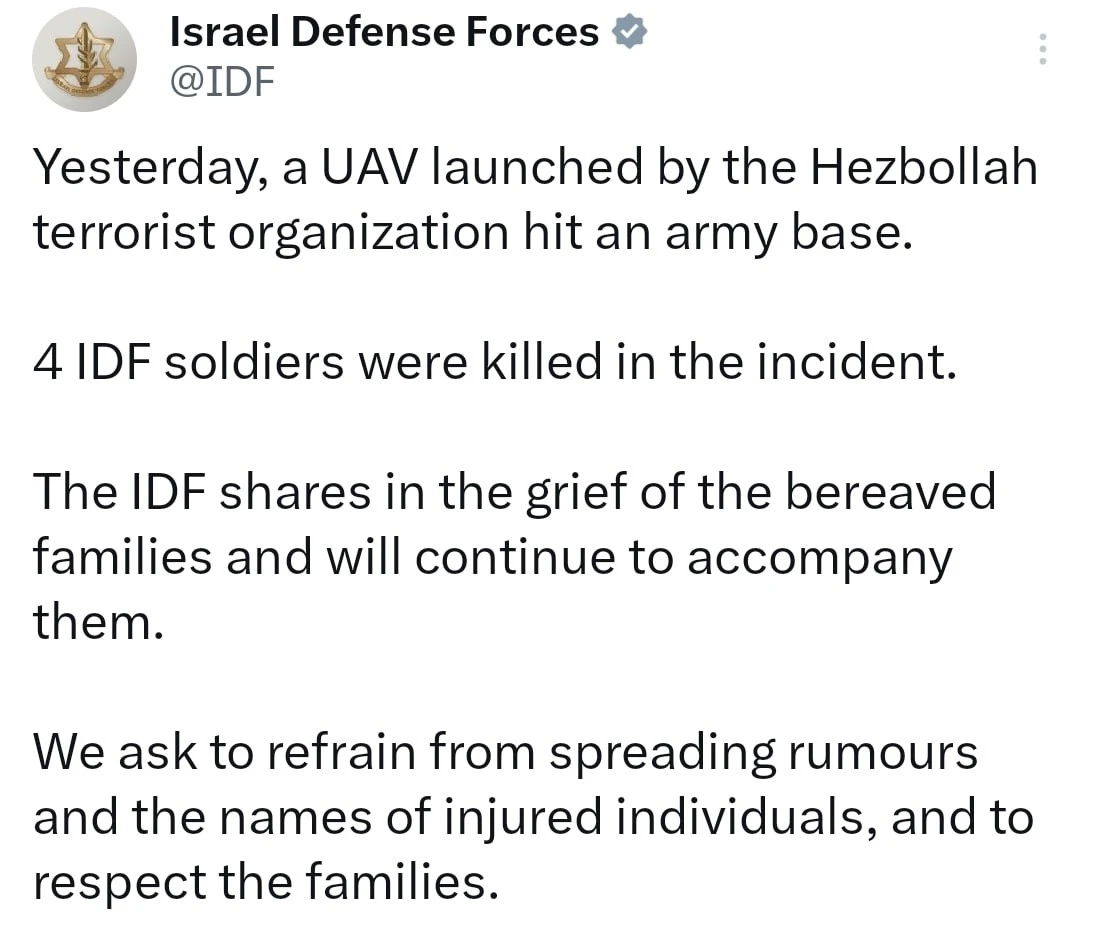This screenshot has height=926, width=1096.
Task: Open the three-dot more options menu
Action: [1042, 49]
